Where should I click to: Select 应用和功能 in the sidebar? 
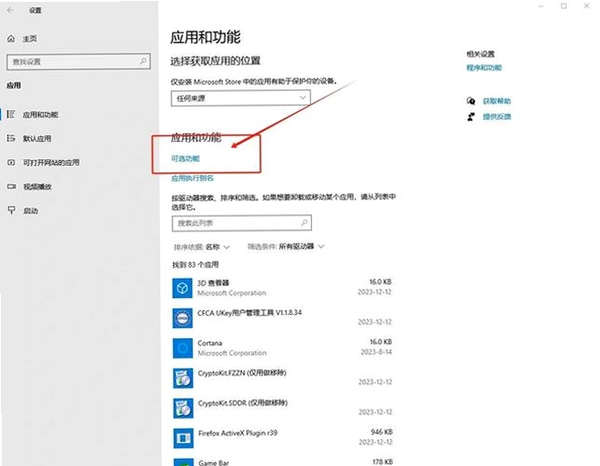pos(40,115)
